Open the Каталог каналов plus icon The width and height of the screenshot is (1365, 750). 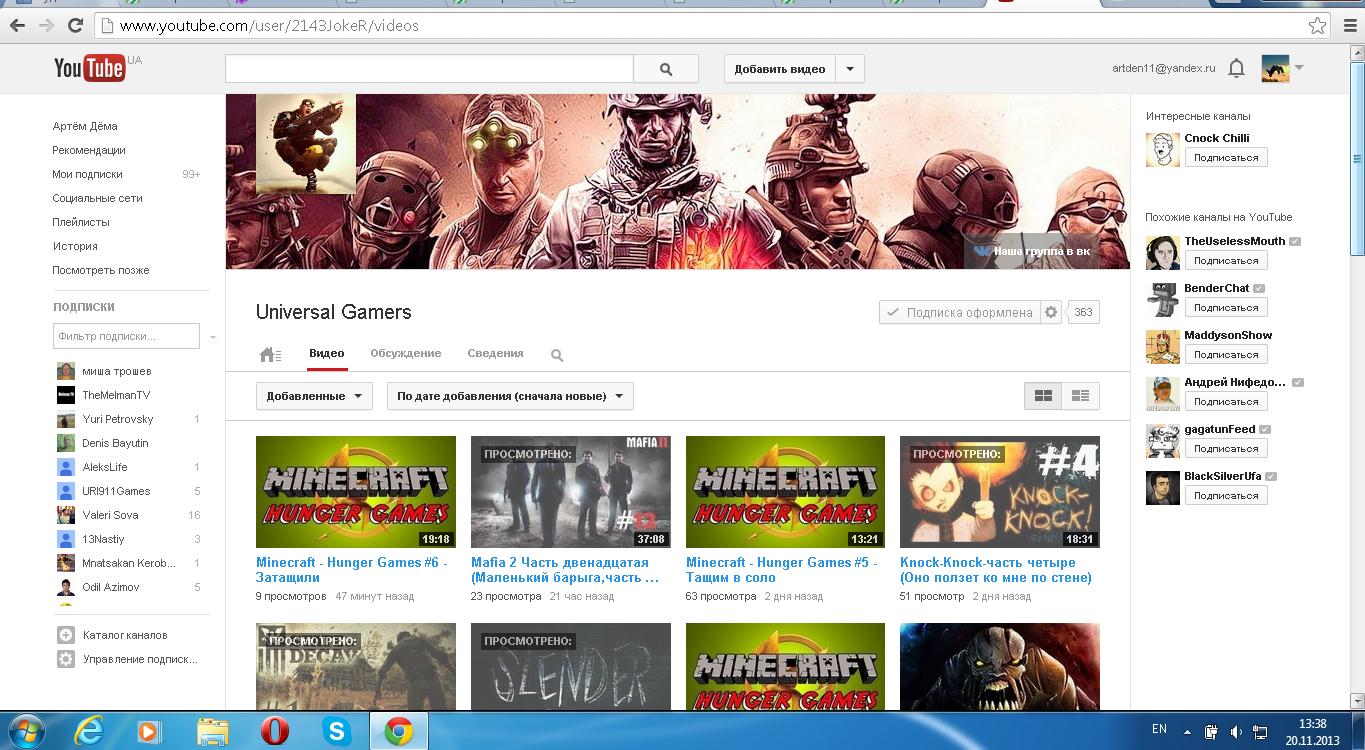[66, 635]
